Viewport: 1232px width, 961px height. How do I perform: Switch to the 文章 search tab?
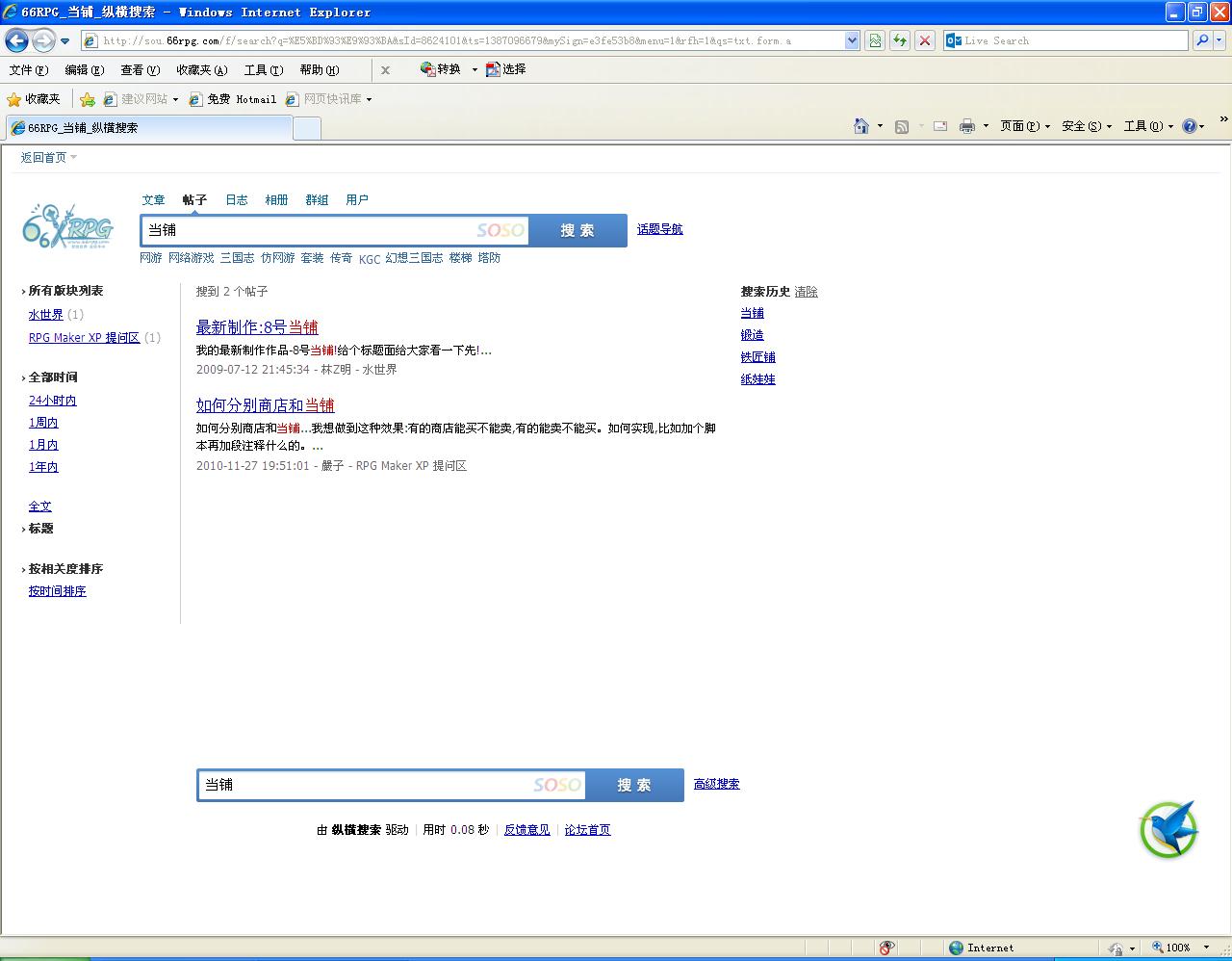click(154, 200)
